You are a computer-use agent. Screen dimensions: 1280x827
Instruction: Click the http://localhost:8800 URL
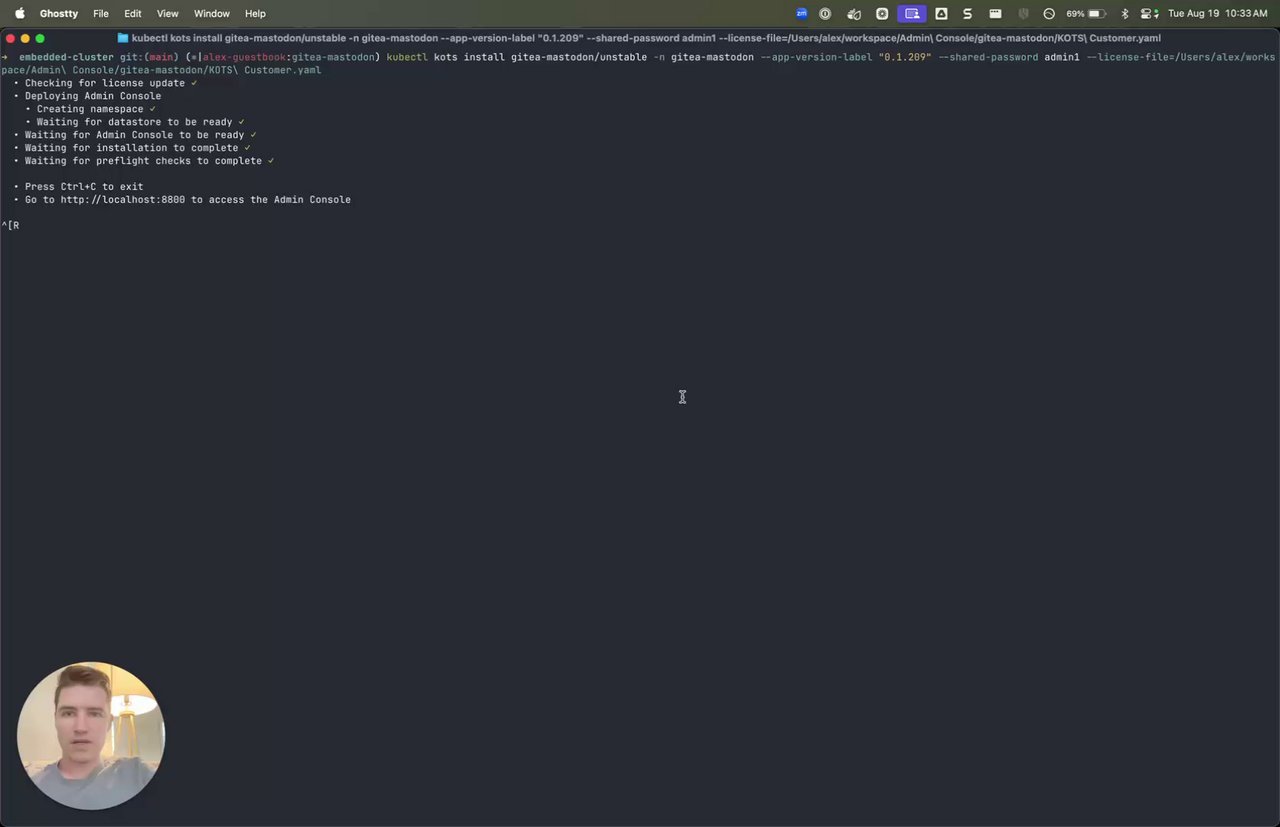click(123, 200)
